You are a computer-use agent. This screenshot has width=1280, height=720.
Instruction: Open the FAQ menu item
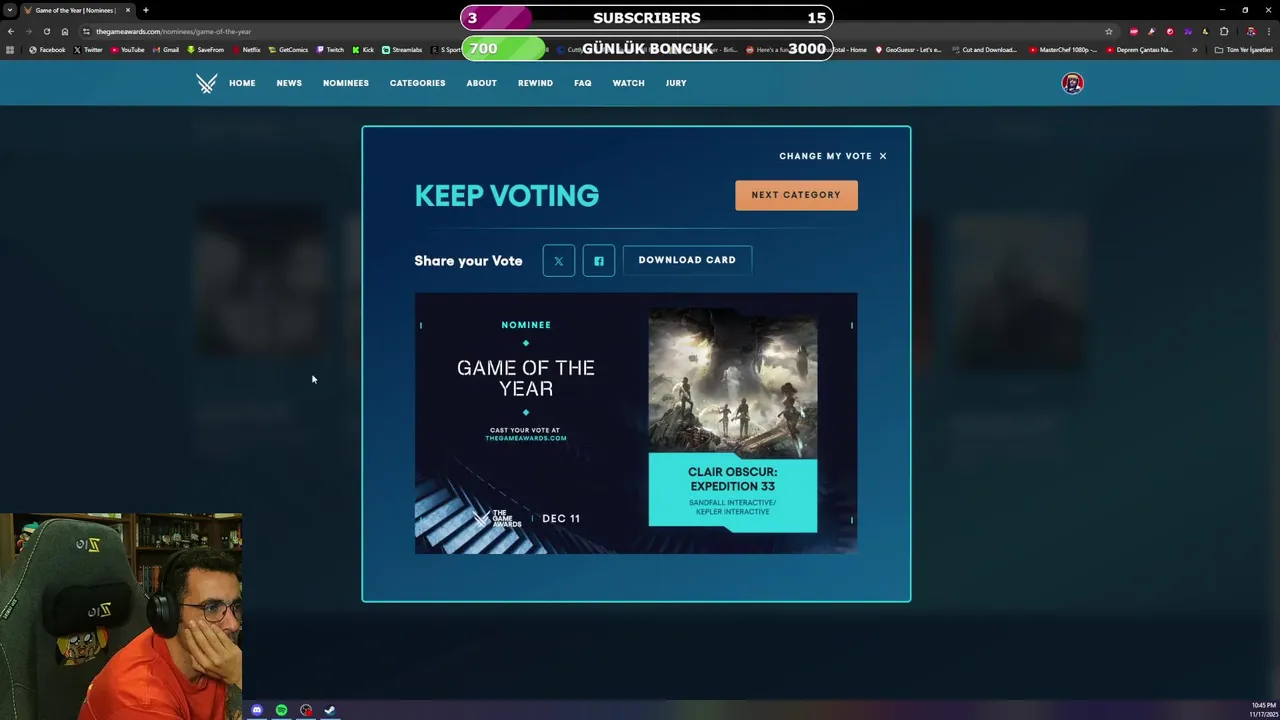tap(583, 83)
